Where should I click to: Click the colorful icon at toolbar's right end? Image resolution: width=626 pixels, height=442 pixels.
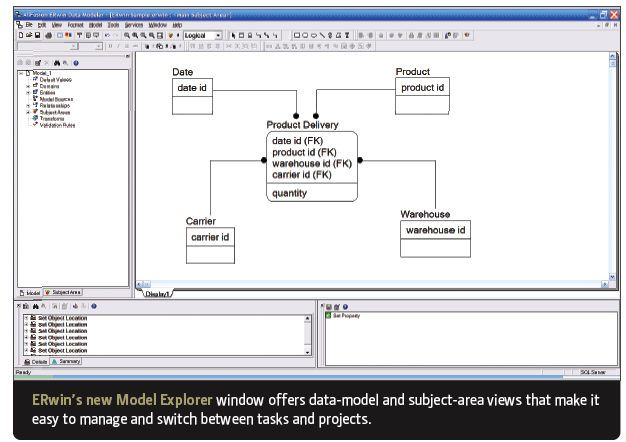[467, 35]
